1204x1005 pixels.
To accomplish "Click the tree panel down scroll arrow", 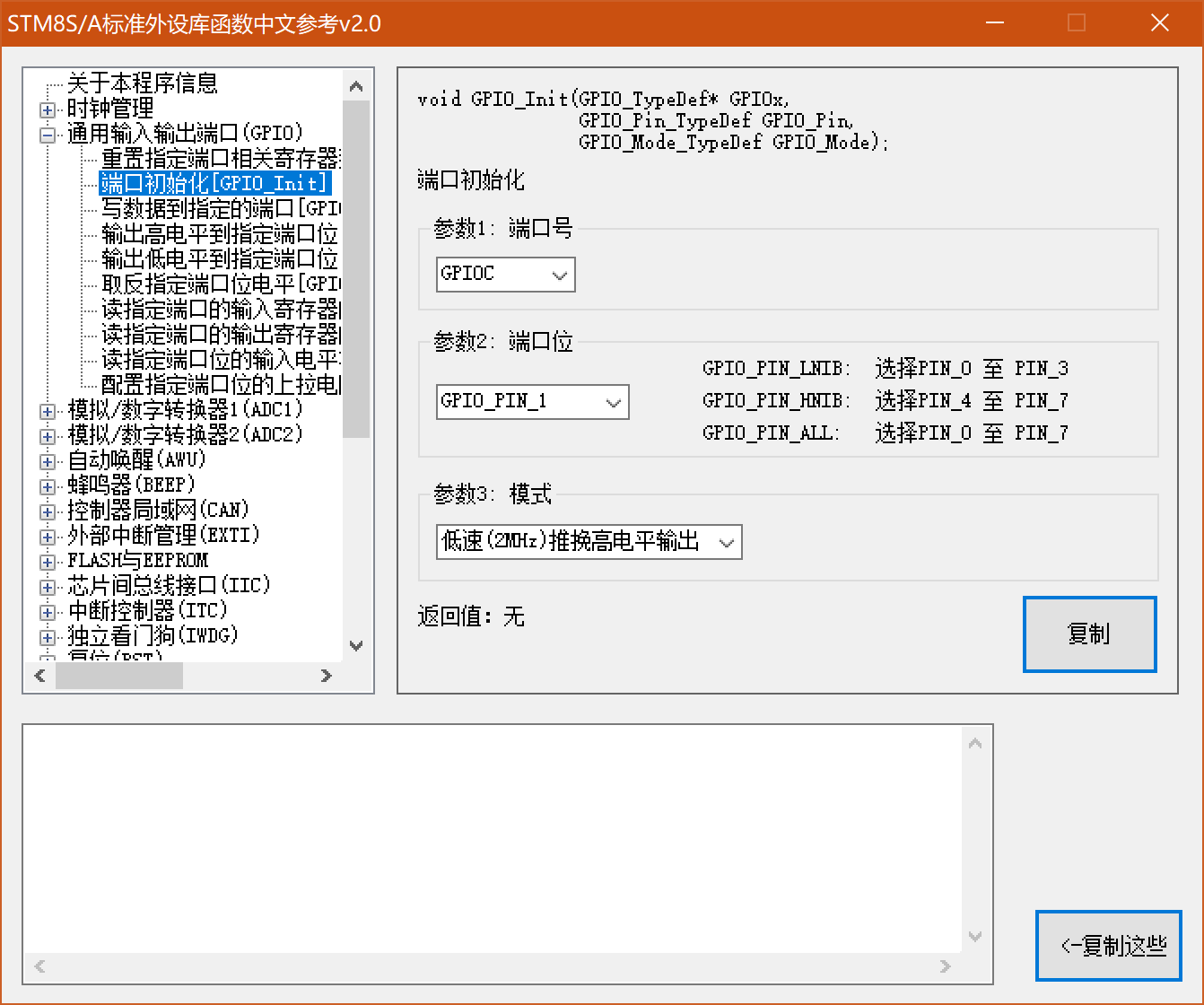I will tap(356, 645).
